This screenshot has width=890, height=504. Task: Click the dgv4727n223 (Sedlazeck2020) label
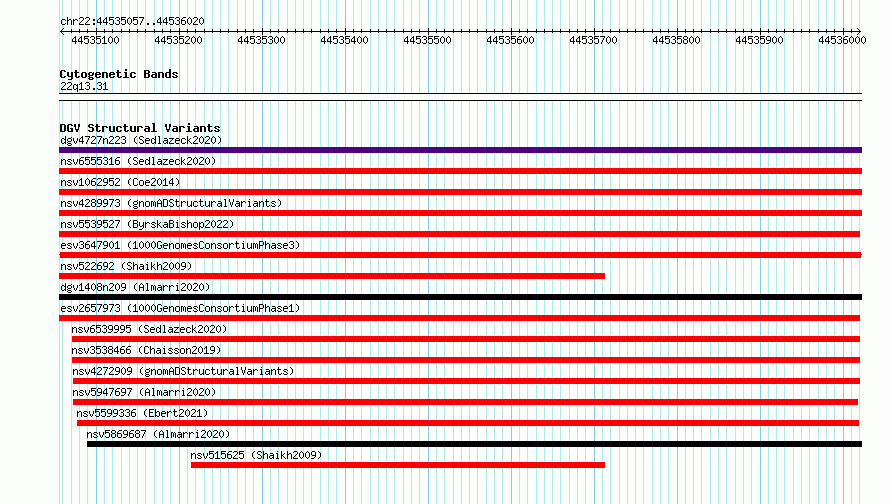tap(141, 140)
